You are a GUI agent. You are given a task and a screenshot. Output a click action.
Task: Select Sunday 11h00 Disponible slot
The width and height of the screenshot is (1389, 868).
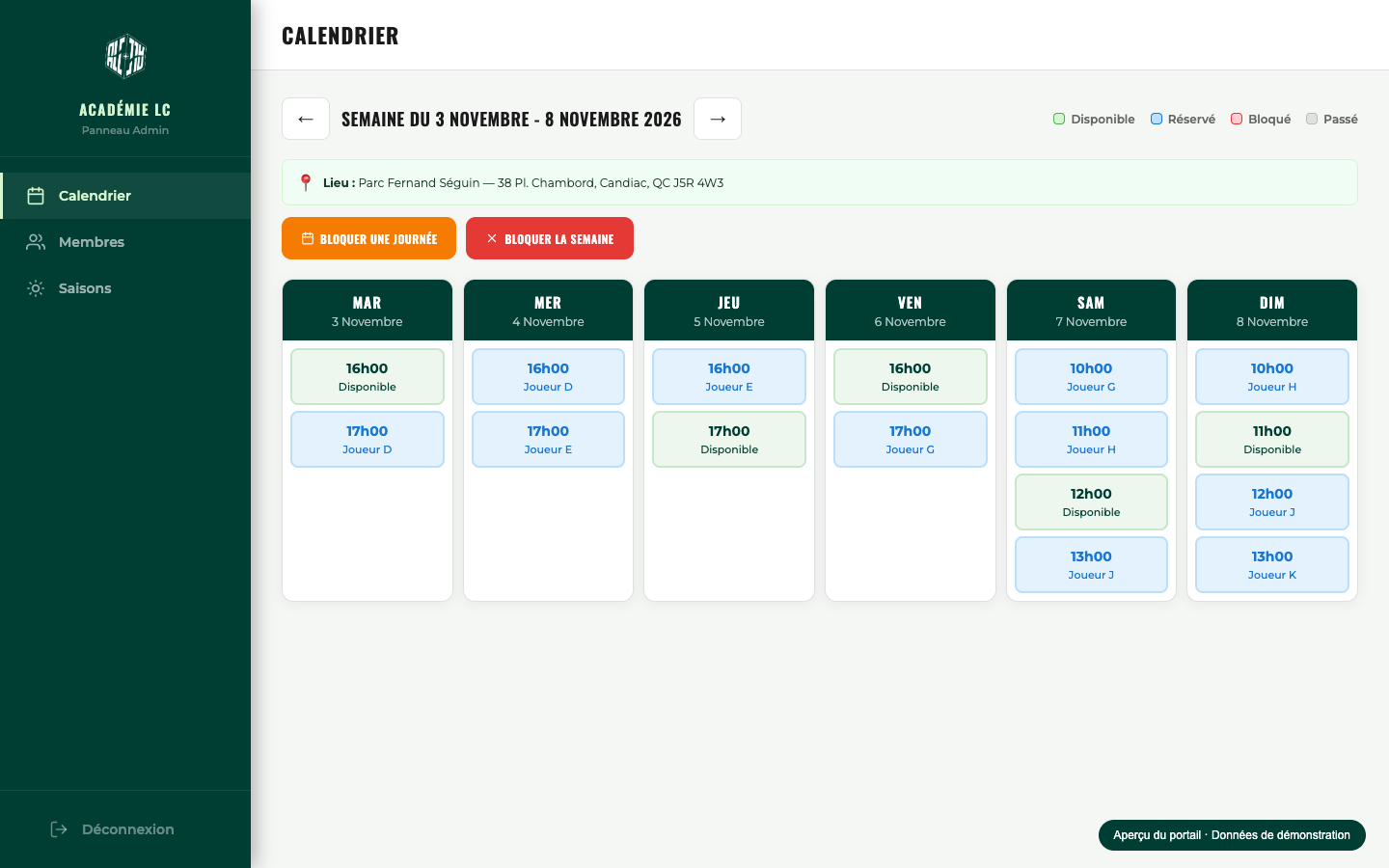(1272, 439)
